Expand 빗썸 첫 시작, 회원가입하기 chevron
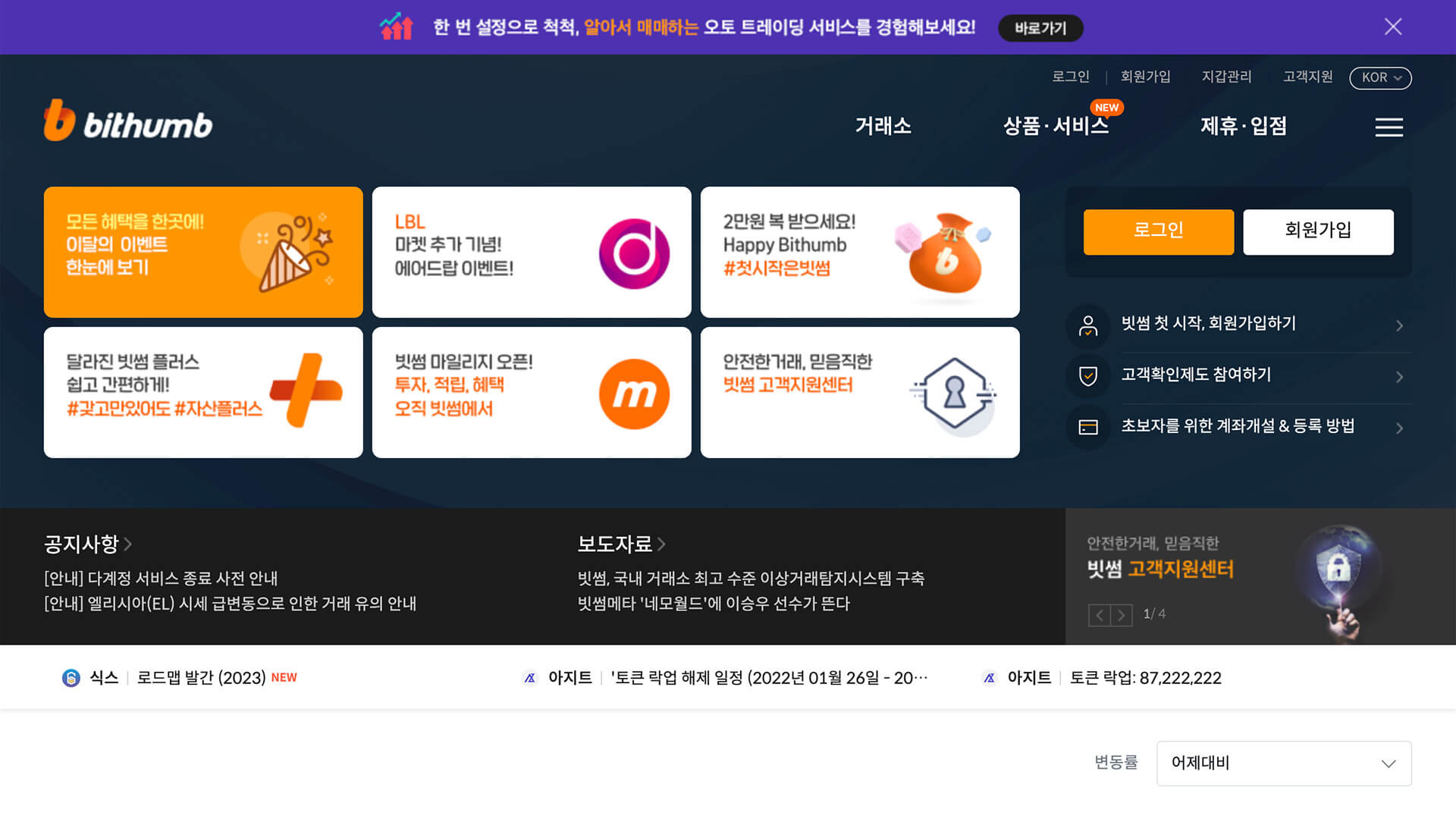The image size is (1456, 819). point(1400,326)
